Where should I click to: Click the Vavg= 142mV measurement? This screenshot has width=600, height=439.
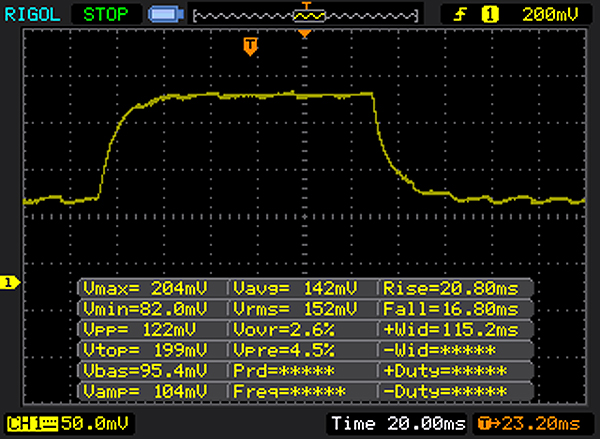click(295, 288)
